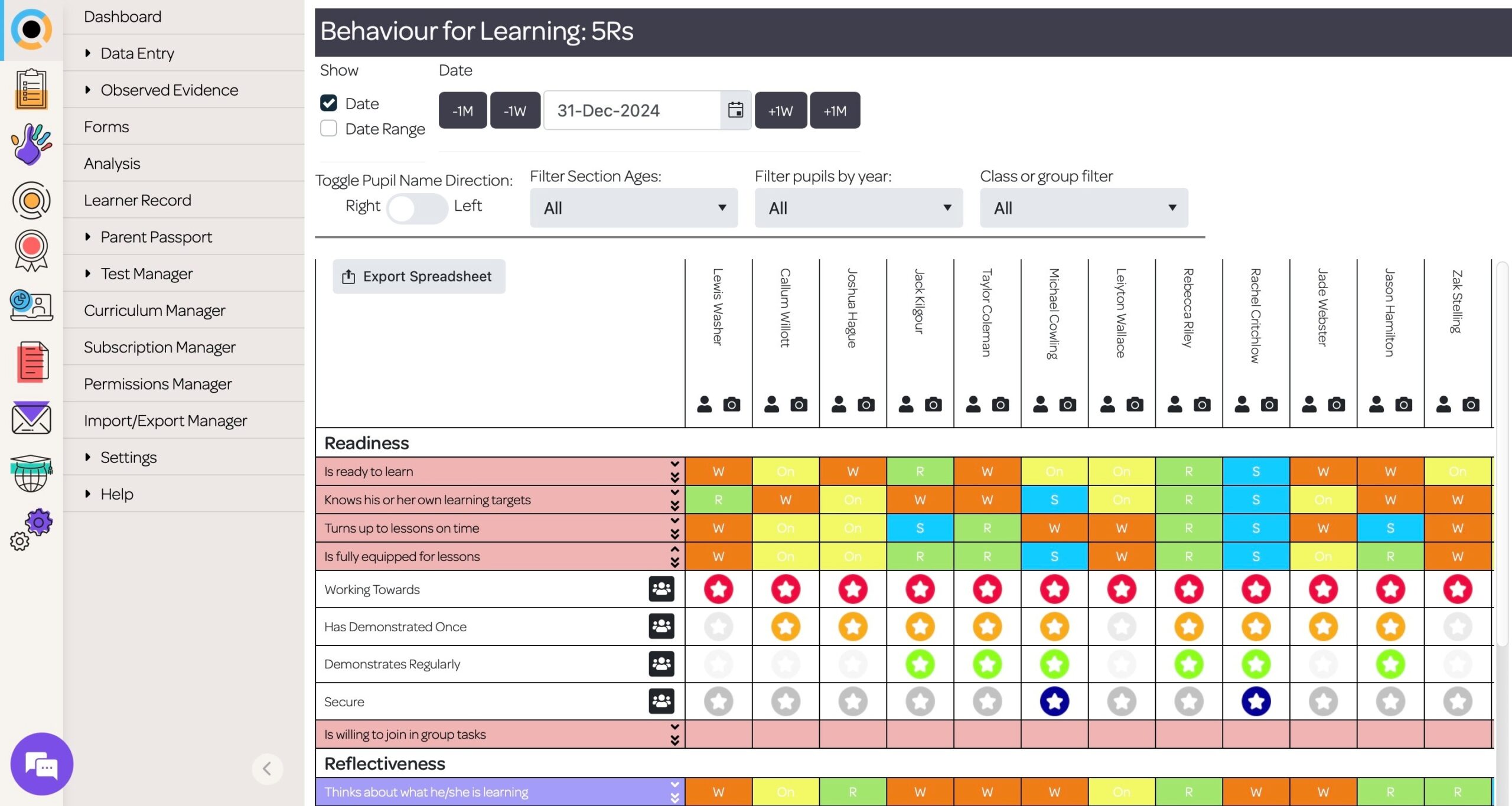
Task: Click the envelope mail icon in rail
Action: [x=31, y=418]
